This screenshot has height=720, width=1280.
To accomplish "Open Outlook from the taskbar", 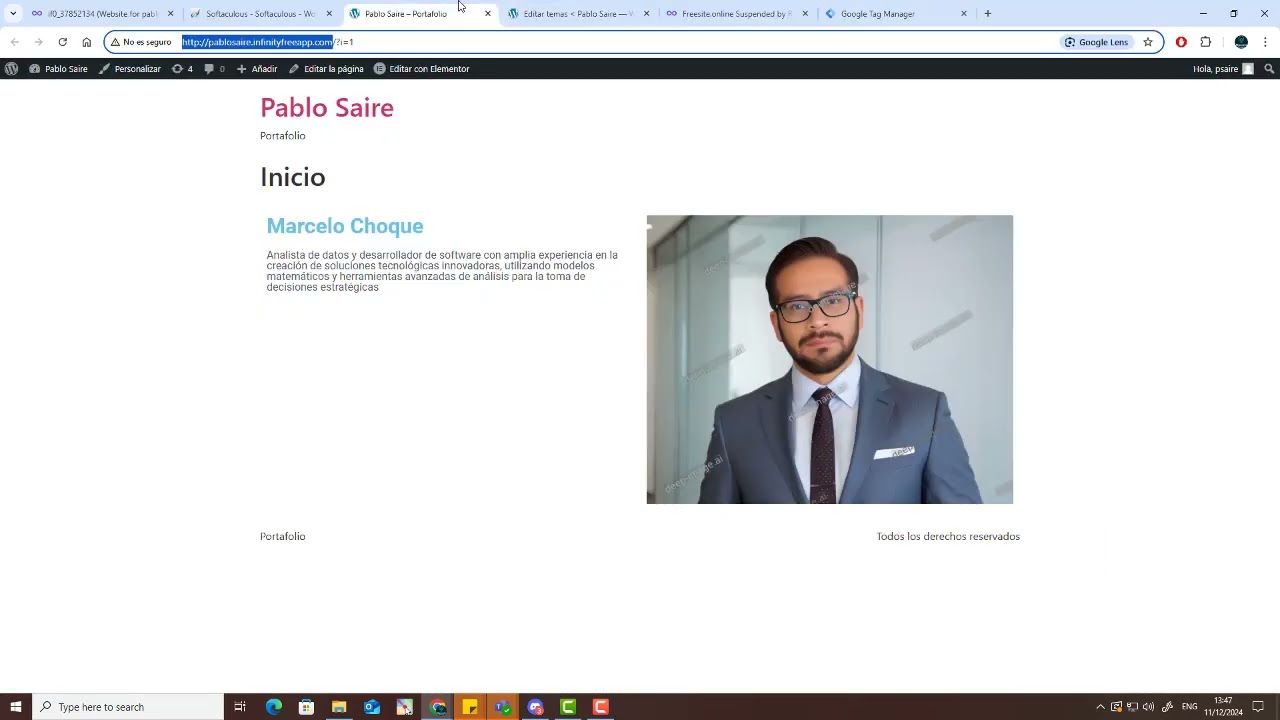I will [x=372, y=707].
